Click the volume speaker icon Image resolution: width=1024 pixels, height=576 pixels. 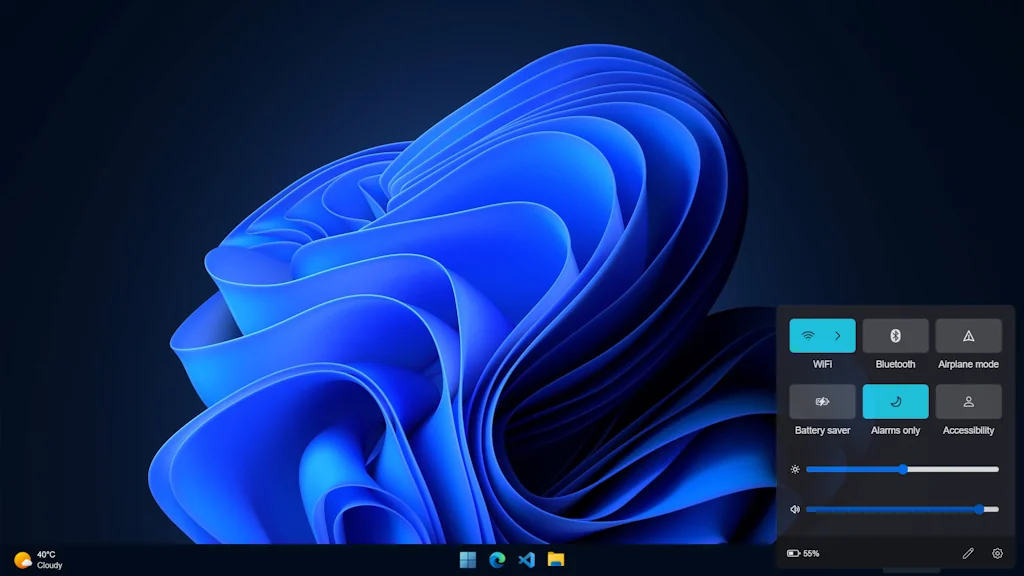click(x=794, y=509)
